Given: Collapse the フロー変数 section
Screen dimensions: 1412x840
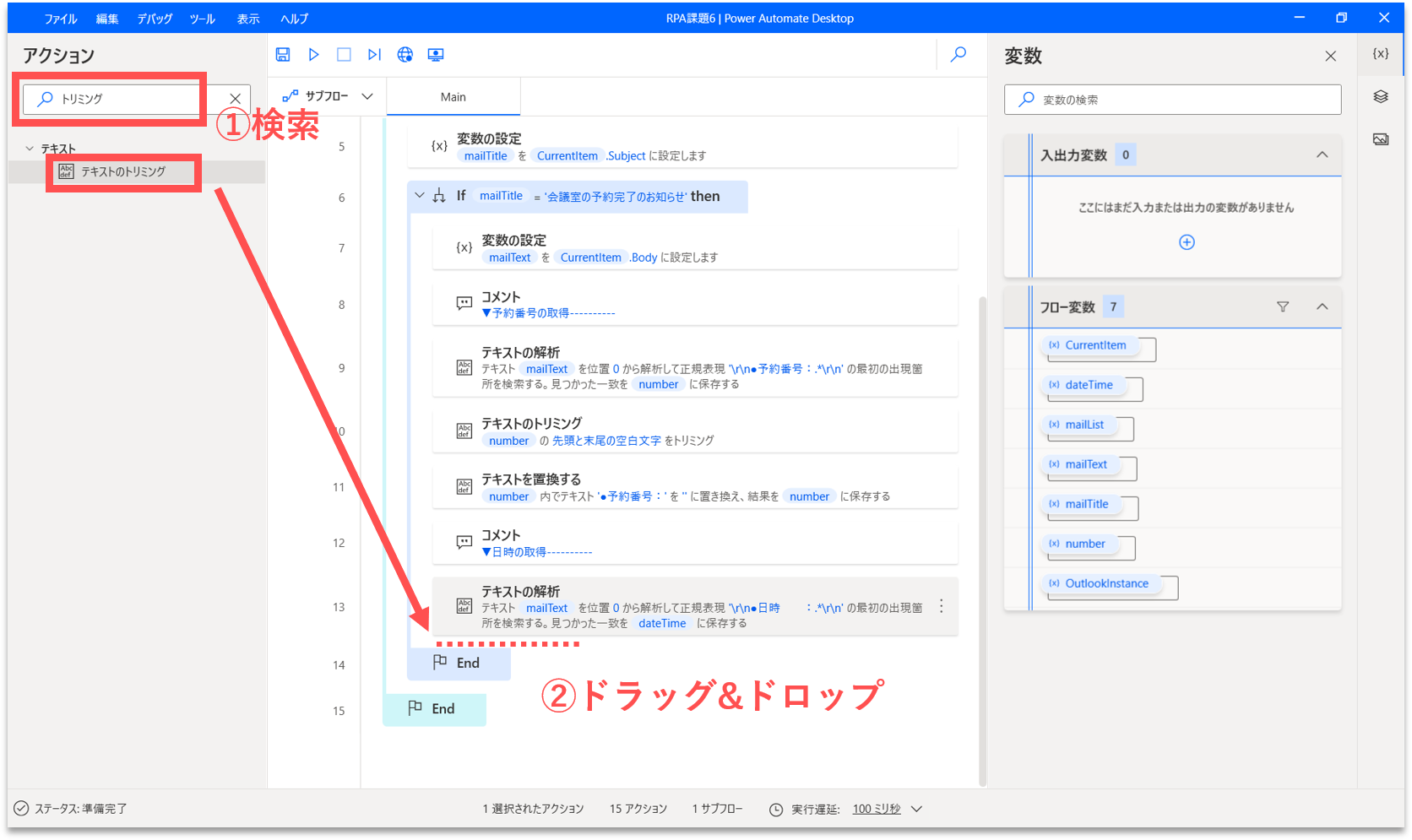Looking at the screenshot, I should [x=1322, y=307].
